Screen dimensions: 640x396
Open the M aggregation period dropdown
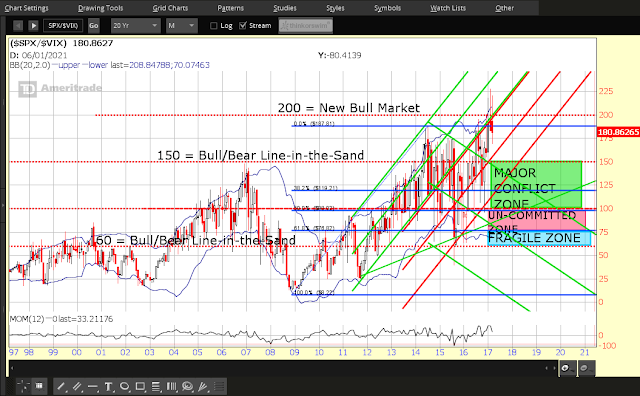pos(182,26)
